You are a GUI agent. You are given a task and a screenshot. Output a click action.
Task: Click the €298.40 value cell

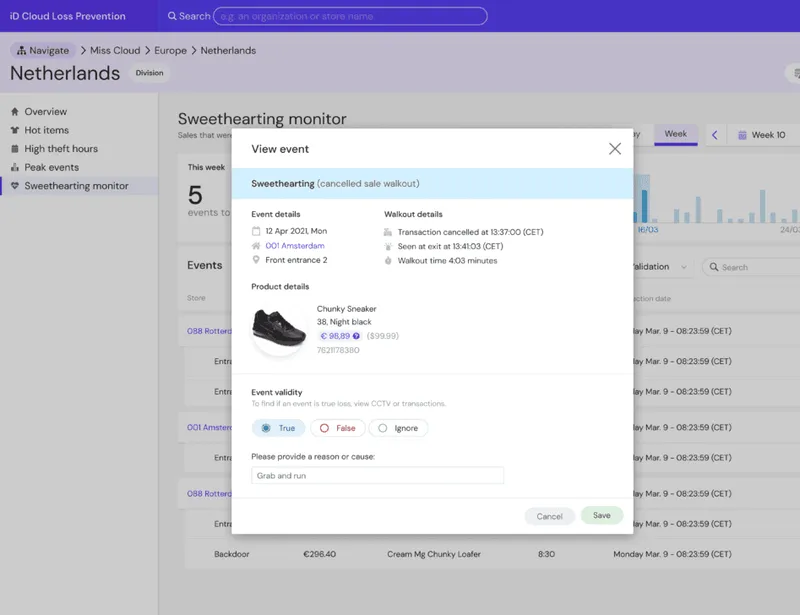pos(319,554)
